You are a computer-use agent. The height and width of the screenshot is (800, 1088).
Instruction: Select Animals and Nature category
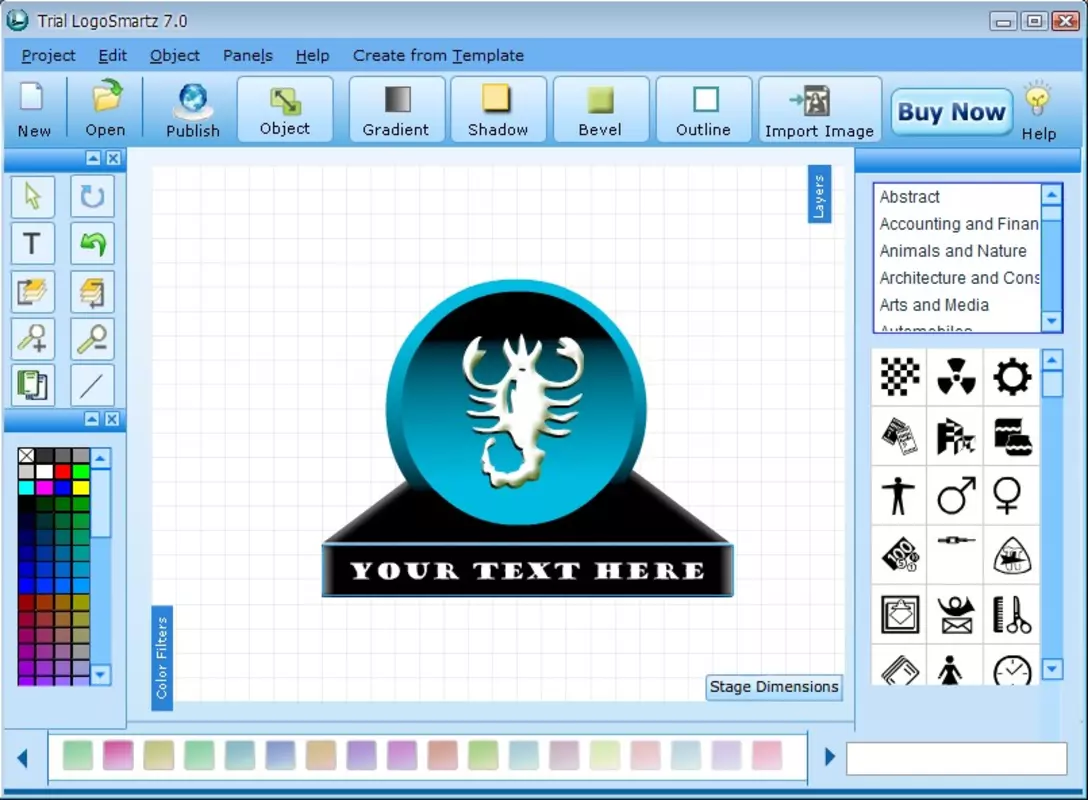click(x=953, y=251)
